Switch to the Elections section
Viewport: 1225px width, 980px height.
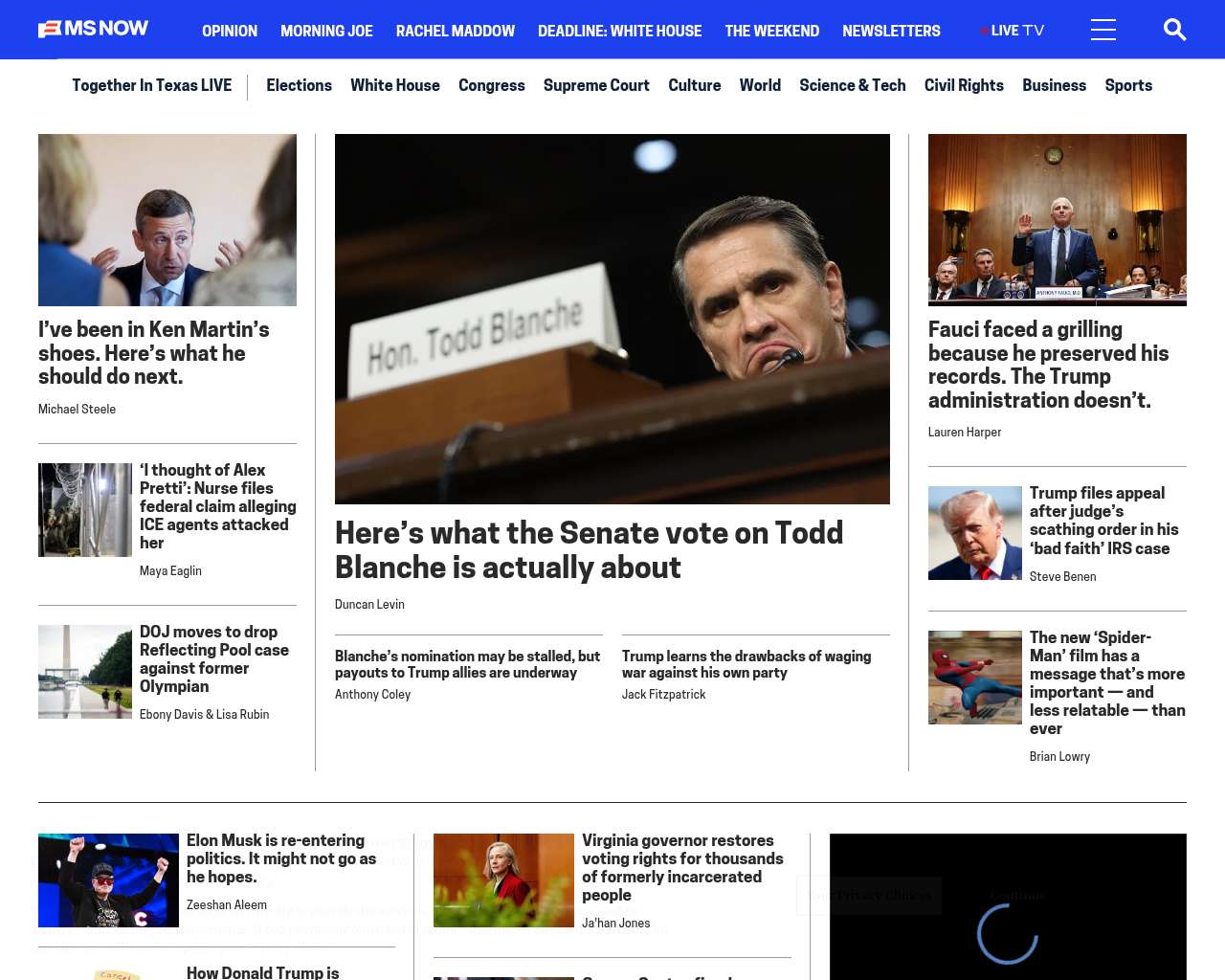click(299, 85)
